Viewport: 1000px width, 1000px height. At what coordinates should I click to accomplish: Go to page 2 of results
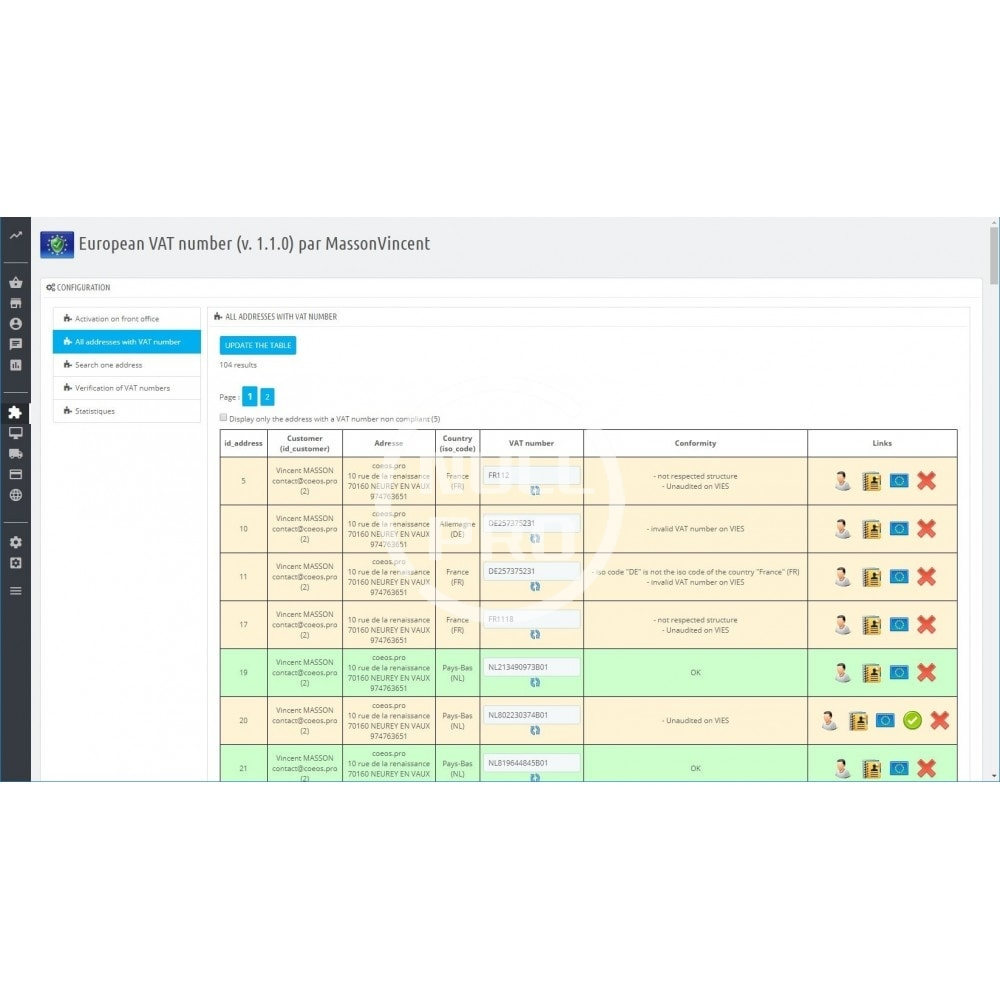pos(267,397)
